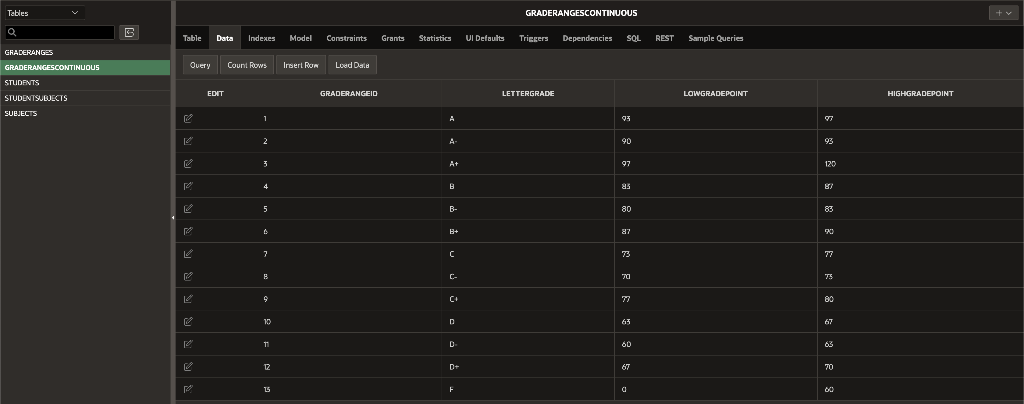The height and width of the screenshot is (404, 1024).
Task: Click the icon button beside the search box
Action: coord(129,32)
